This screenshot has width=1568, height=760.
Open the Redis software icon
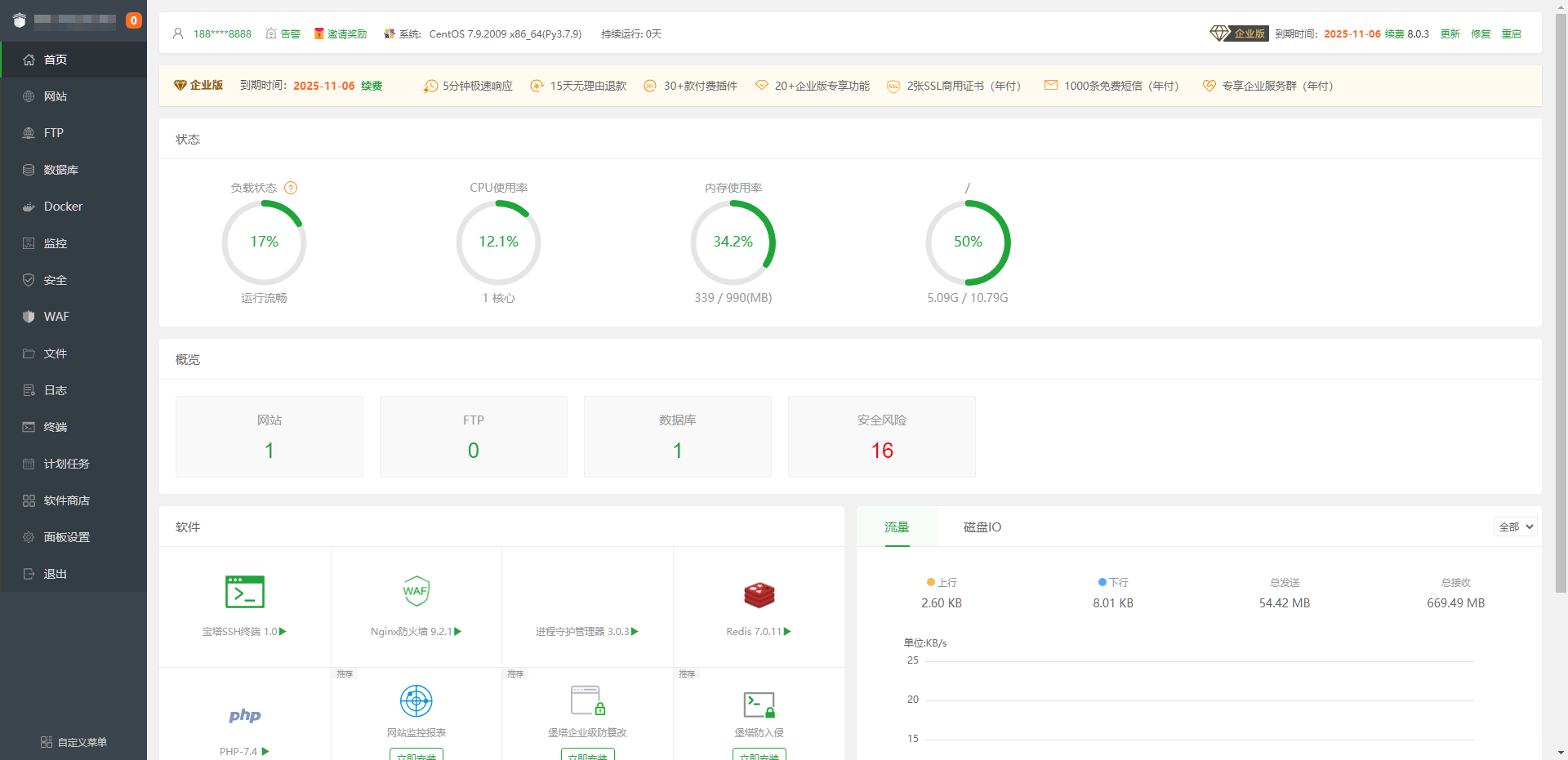click(759, 595)
